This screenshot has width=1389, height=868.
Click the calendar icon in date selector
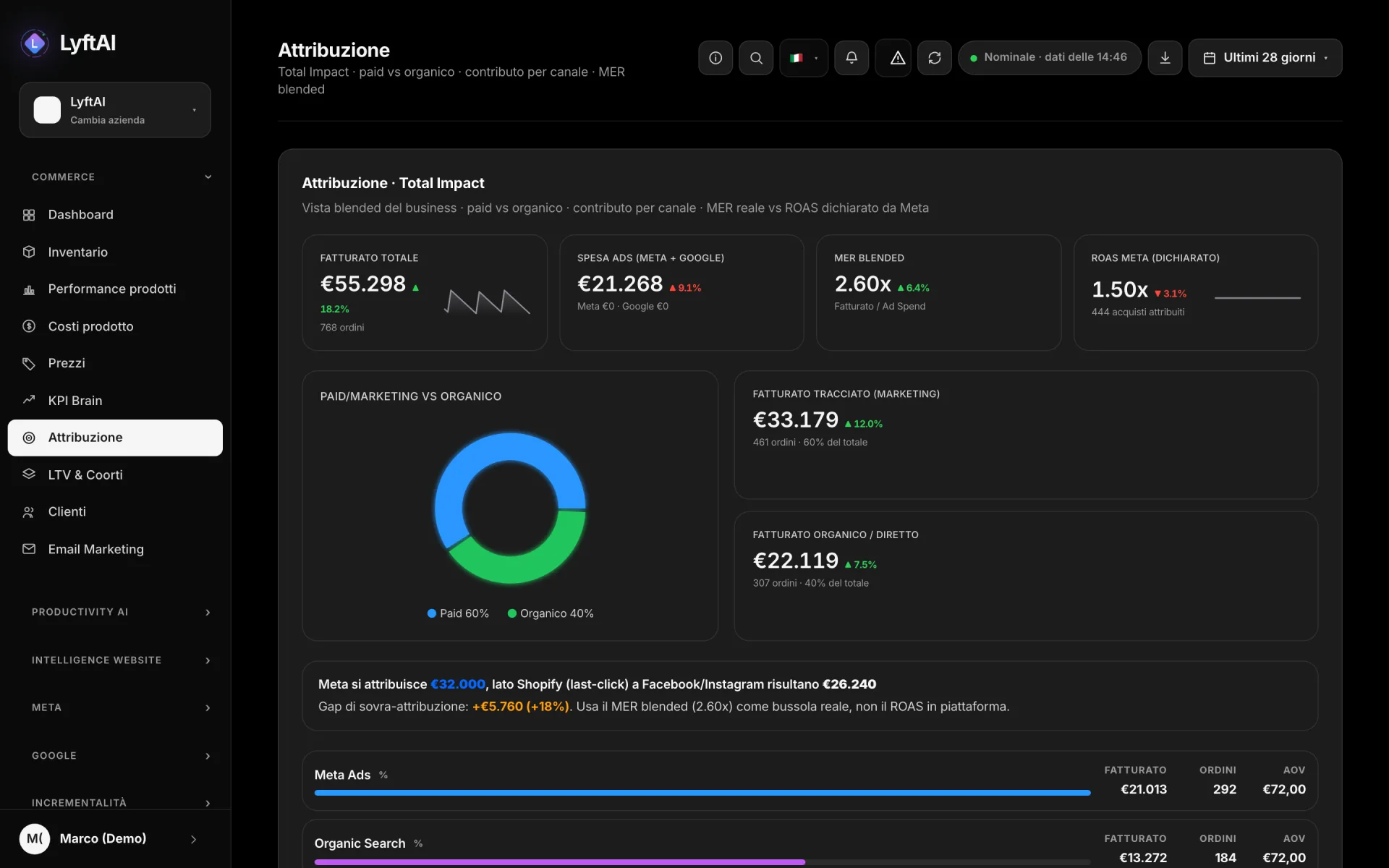1209,58
